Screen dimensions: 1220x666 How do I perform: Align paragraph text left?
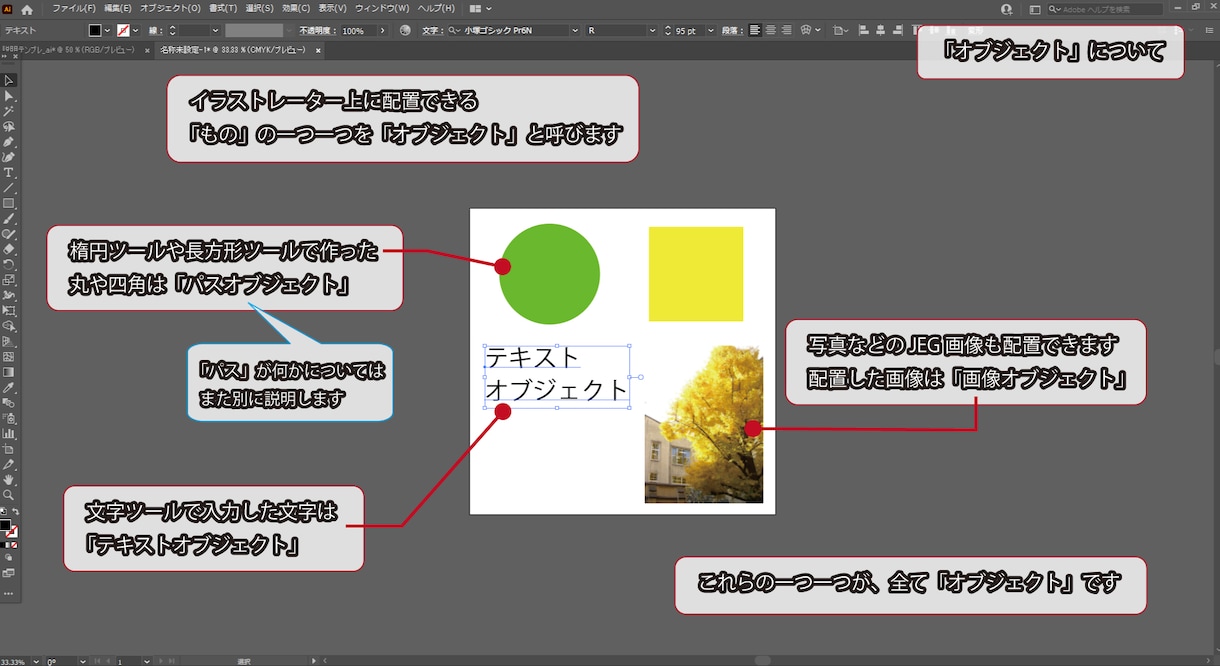point(755,30)
